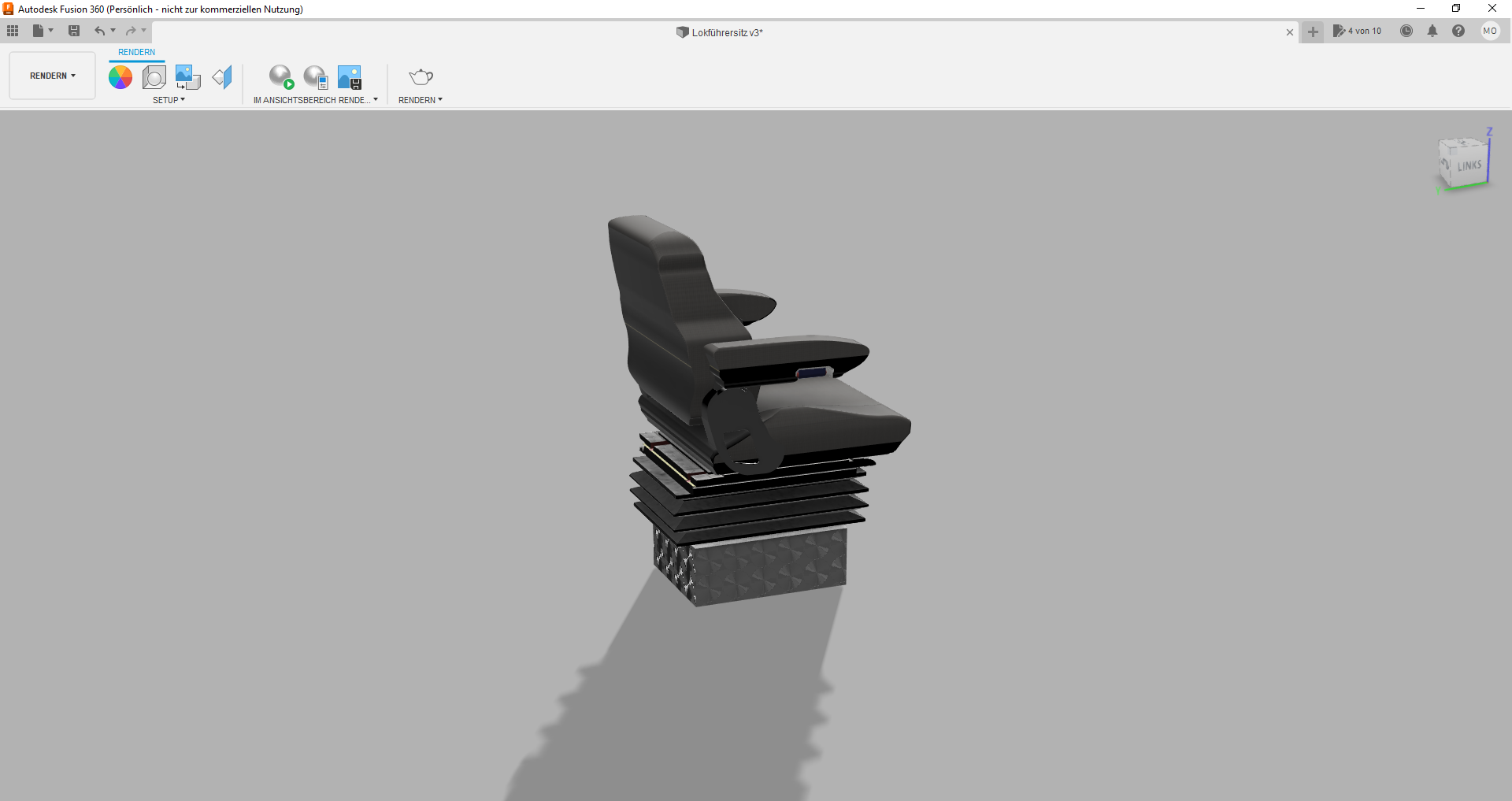The height and width of the screenshot is (801, 1512).
Task: Click the Render teapot icon
Action: pyautogui.click(x=421, y=77)
